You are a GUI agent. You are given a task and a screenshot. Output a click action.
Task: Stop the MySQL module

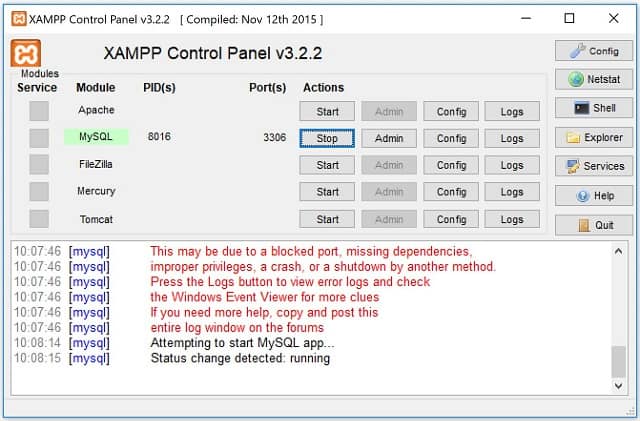click(327, 138)
